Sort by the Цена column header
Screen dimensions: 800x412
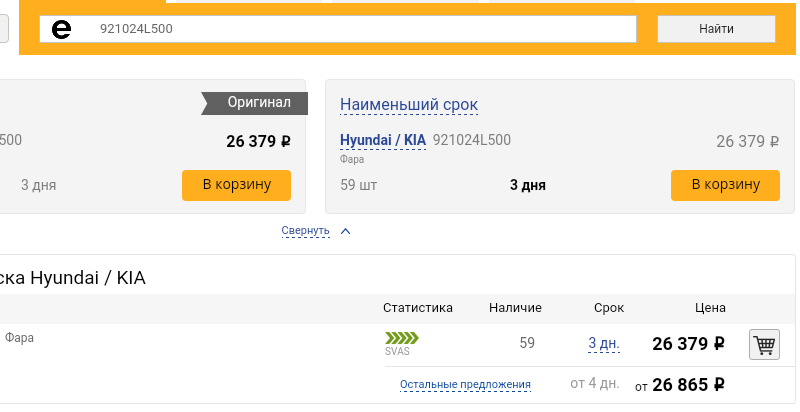710,308
